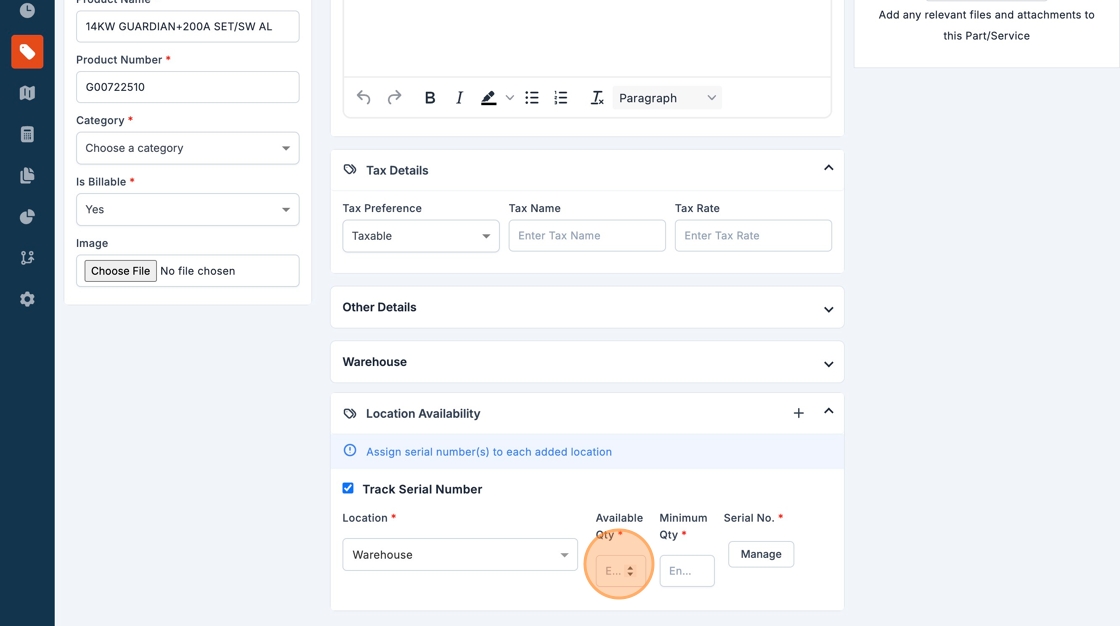The width and height of the screenshot is (1120, 626).
Task: Open the settings gear in sidebar
Action: [27, 299]
